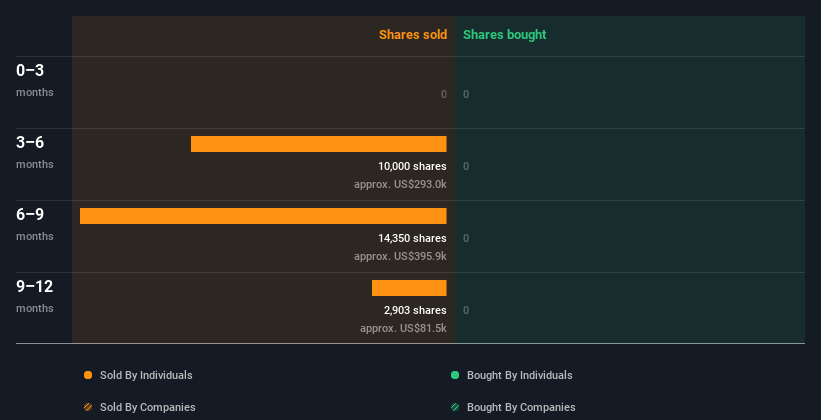Screen dimensions: 821x420
Task: Click the striped Sold By Companies legend icon
Action: click(x=88, y=407)
